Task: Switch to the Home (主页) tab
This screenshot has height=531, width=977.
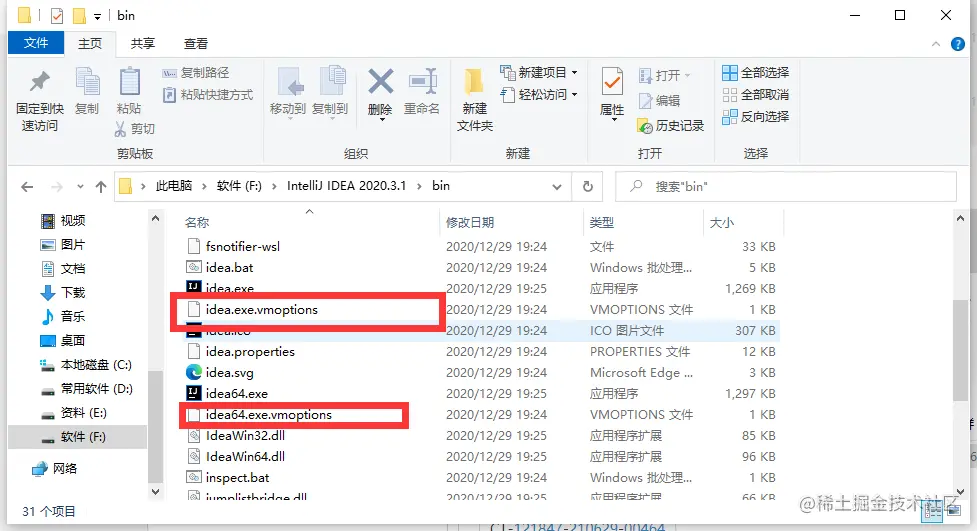Action: pyautogui.click(x=90, y=44)
